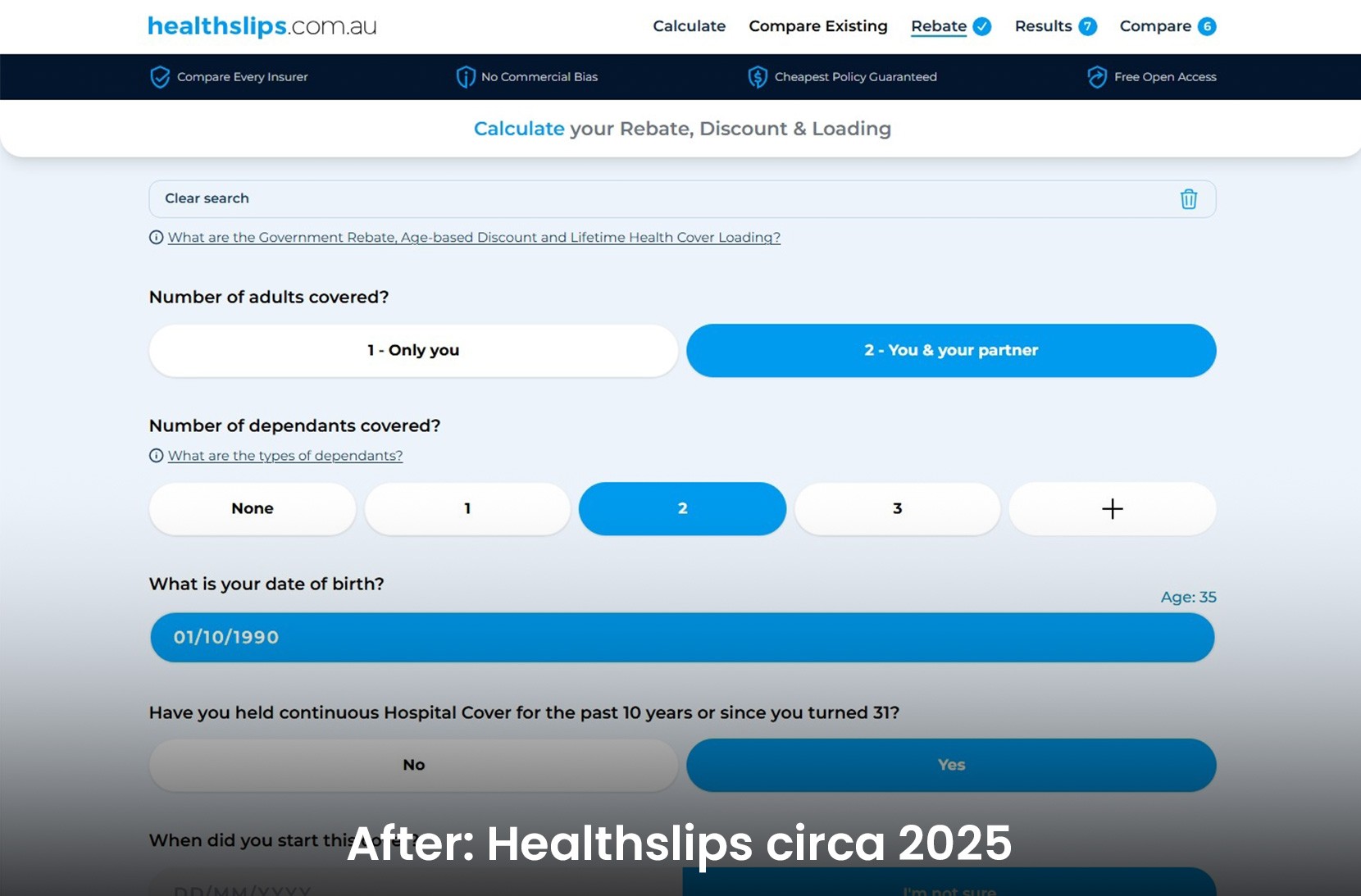
Task: Choose 2 dependants covered
Action: [x=682, y=509]
